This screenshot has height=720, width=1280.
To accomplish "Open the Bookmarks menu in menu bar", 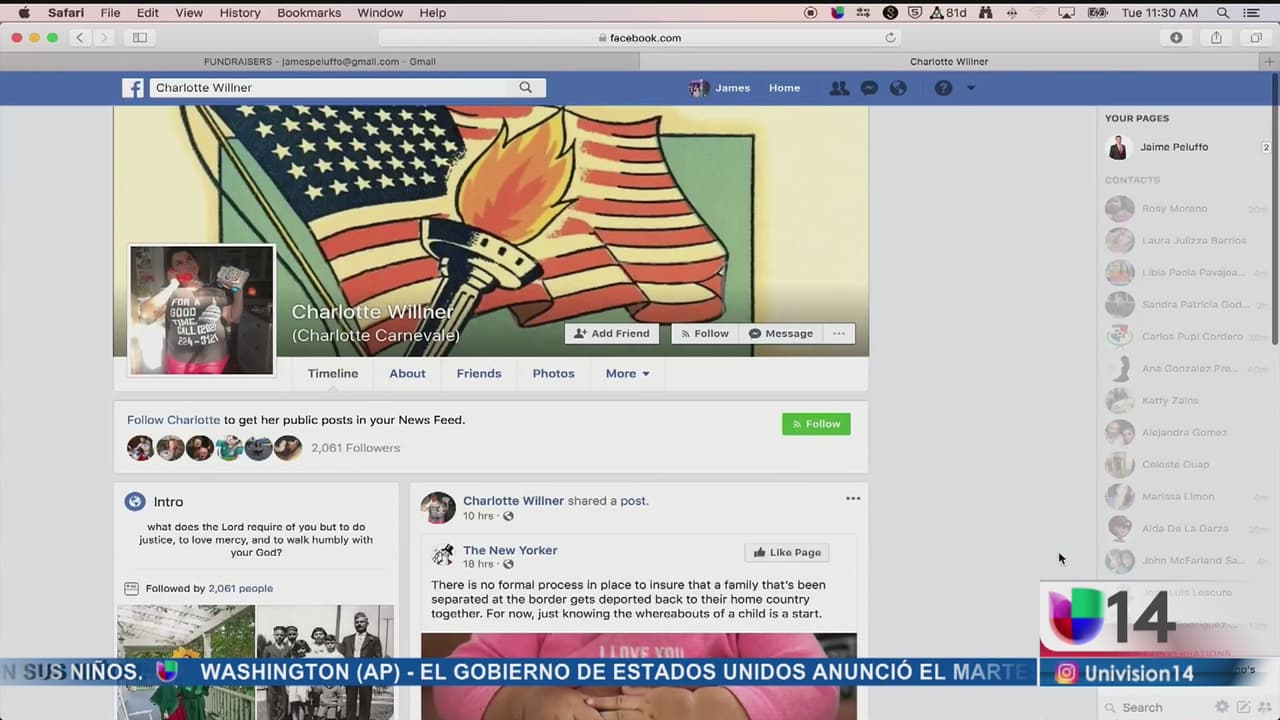I will click(310, 13).
